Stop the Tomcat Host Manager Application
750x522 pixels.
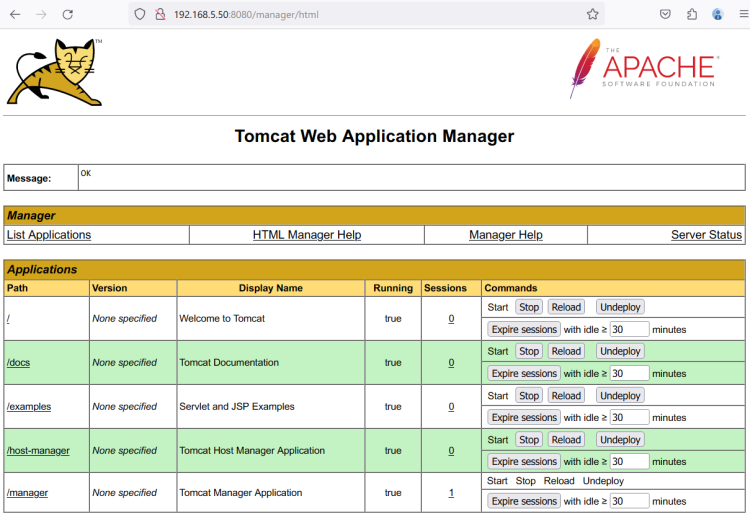coord(529,440)
